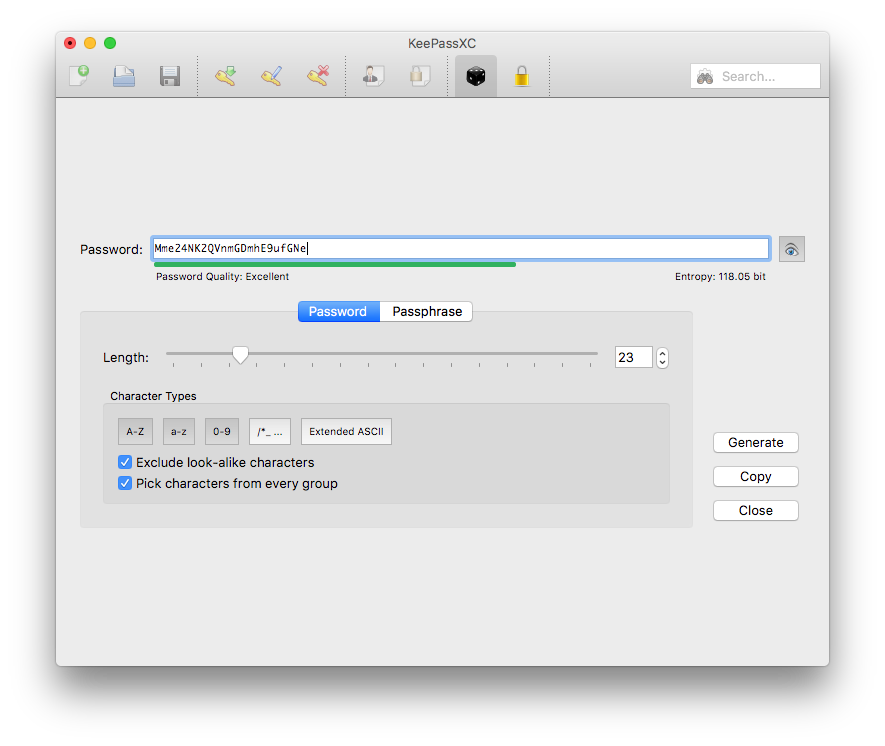Delete entry with key and red X icon

[x=318, y=76]
